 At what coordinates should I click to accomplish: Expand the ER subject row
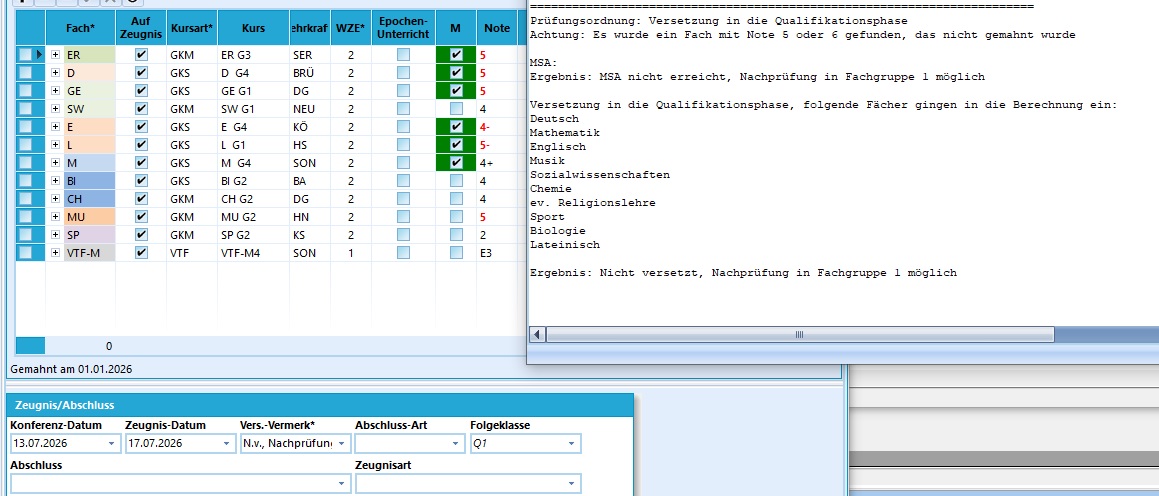click(55, 55)
